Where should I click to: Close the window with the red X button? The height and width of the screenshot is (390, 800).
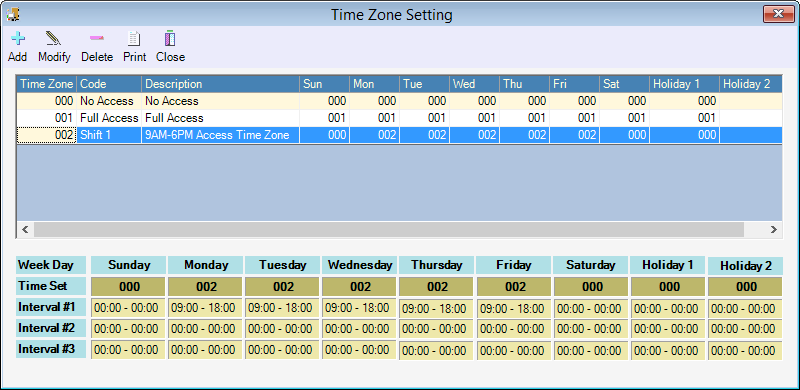(779, 14)
